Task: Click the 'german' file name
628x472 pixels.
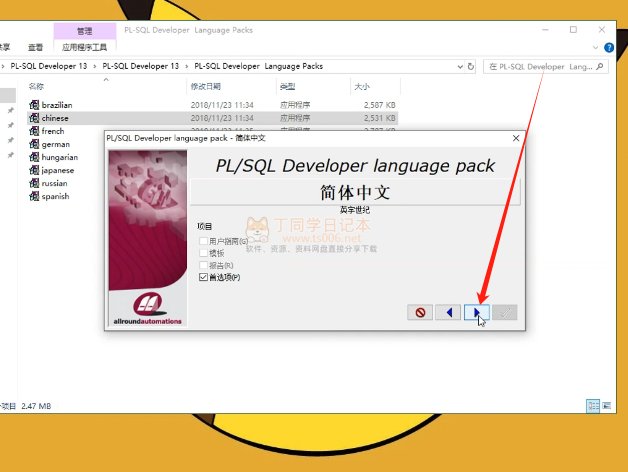Action: 56,144
